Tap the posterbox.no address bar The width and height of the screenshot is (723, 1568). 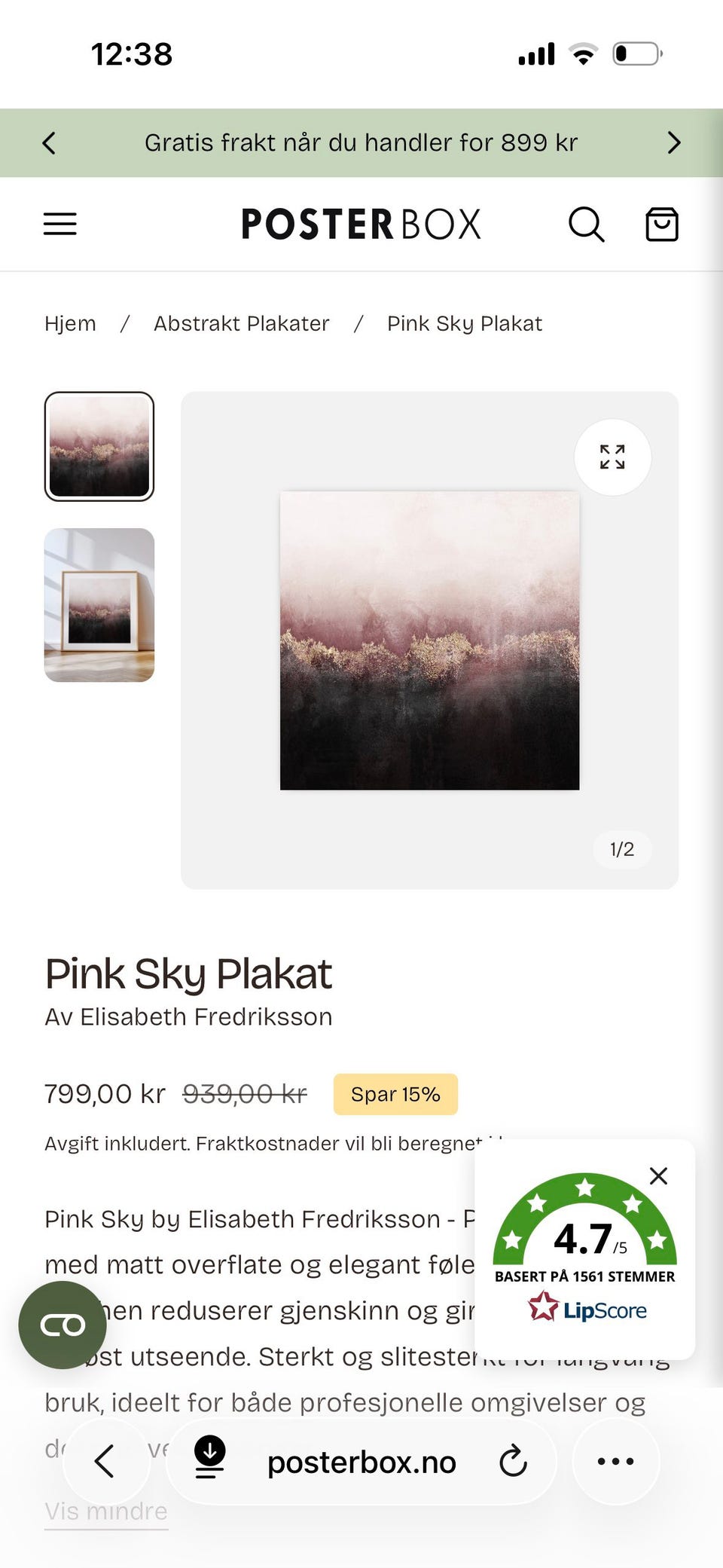click(361, 1462)
